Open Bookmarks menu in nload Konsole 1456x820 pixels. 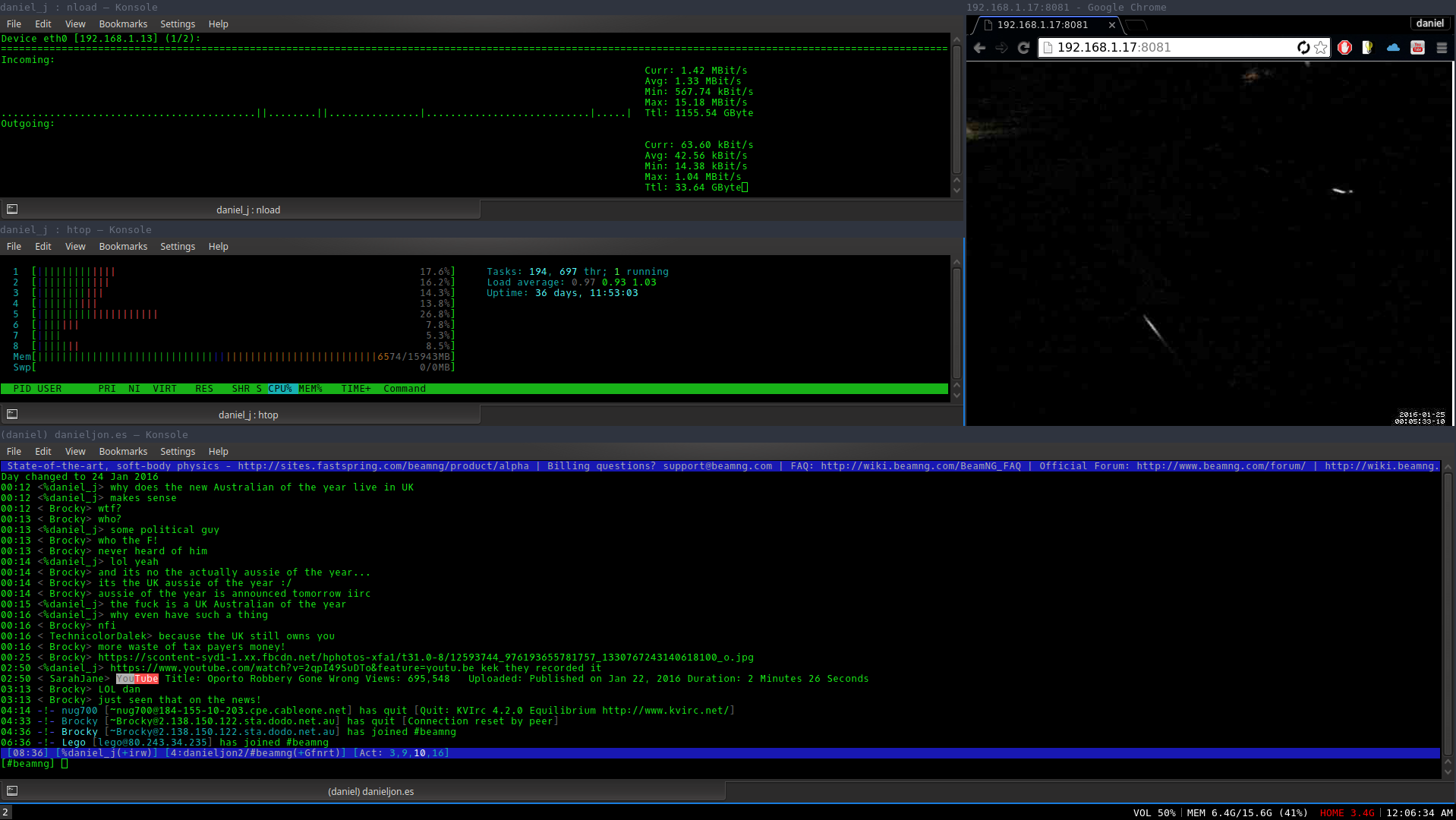[x=123, y=24]
